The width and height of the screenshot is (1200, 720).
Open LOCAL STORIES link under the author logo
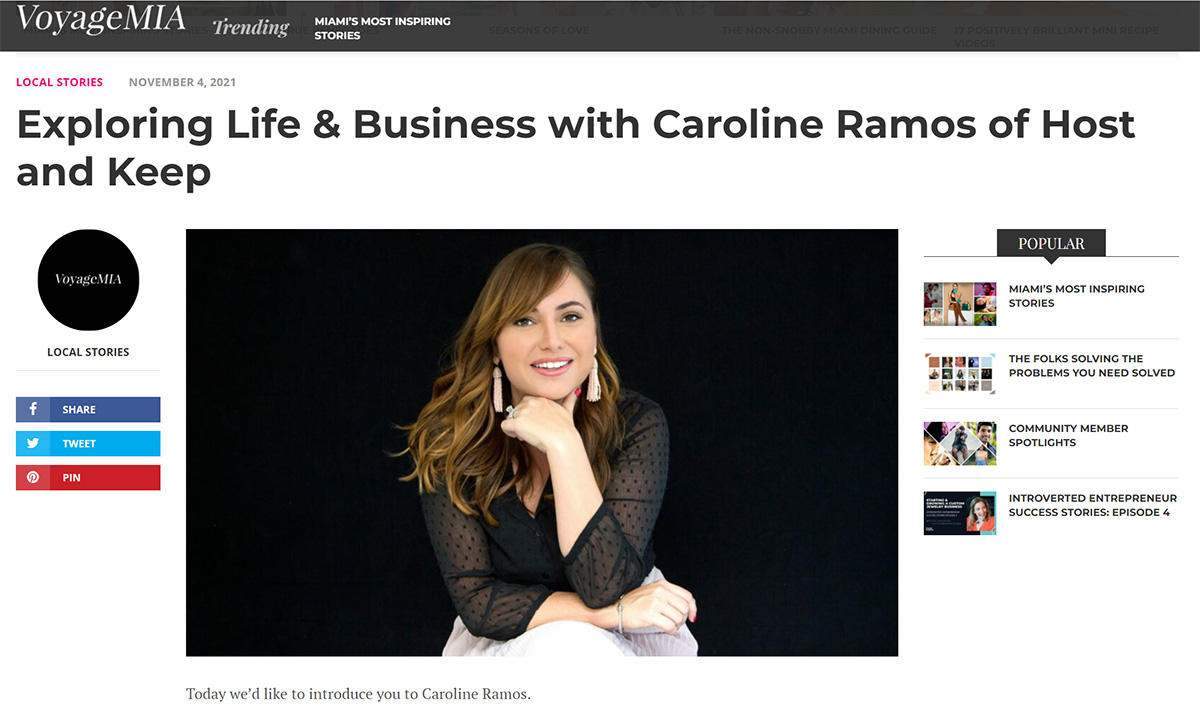[x=88, y=352]
